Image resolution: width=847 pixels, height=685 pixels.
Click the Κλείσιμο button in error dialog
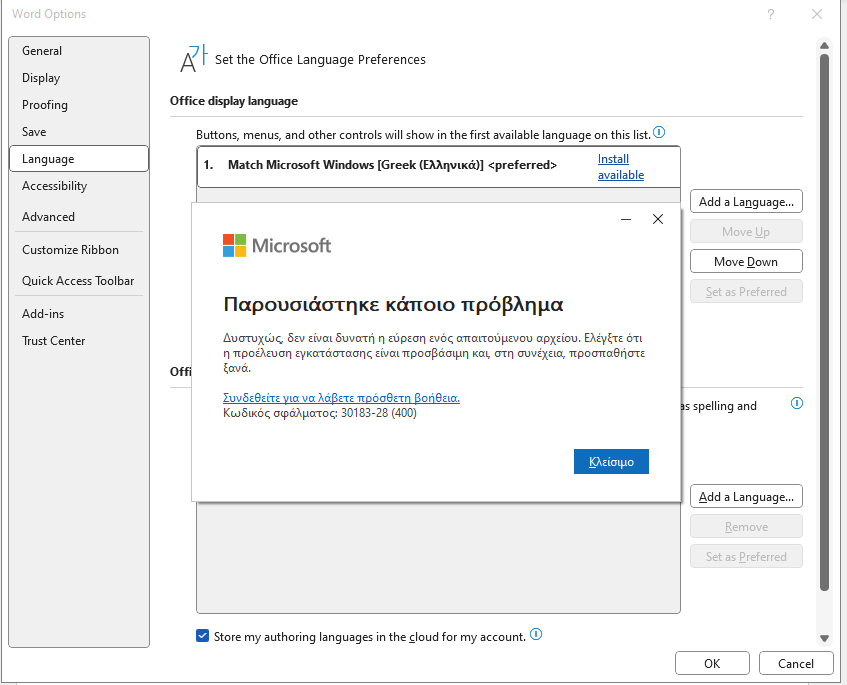point(611,462)
